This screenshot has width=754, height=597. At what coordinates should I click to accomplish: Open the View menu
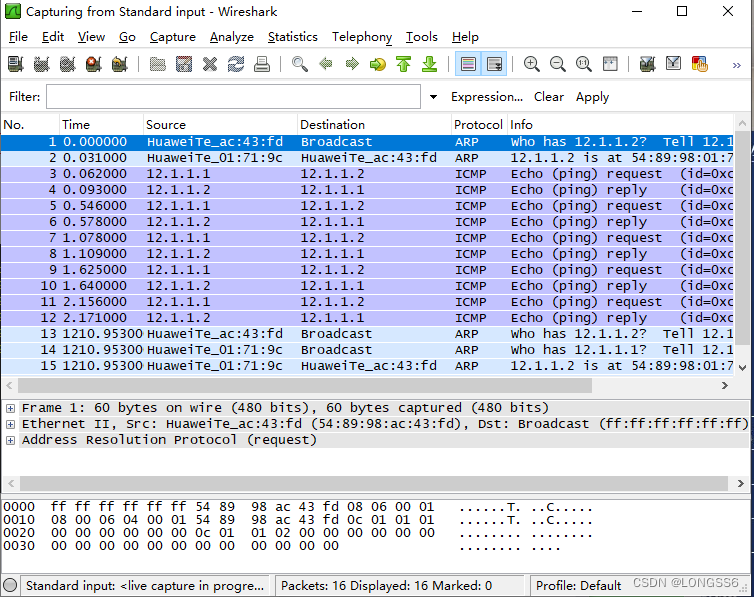(91, 37)
